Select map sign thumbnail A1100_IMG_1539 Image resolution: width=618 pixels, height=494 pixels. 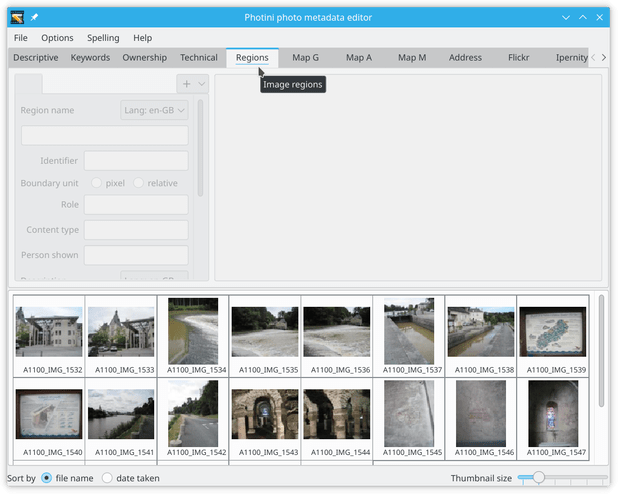(553, 336)
